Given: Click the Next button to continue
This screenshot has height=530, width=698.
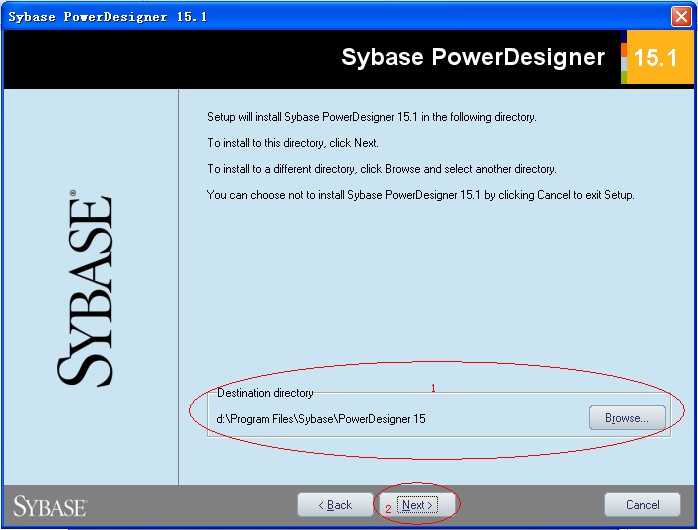Looking at the screenshot, I should tap(417, 505).
